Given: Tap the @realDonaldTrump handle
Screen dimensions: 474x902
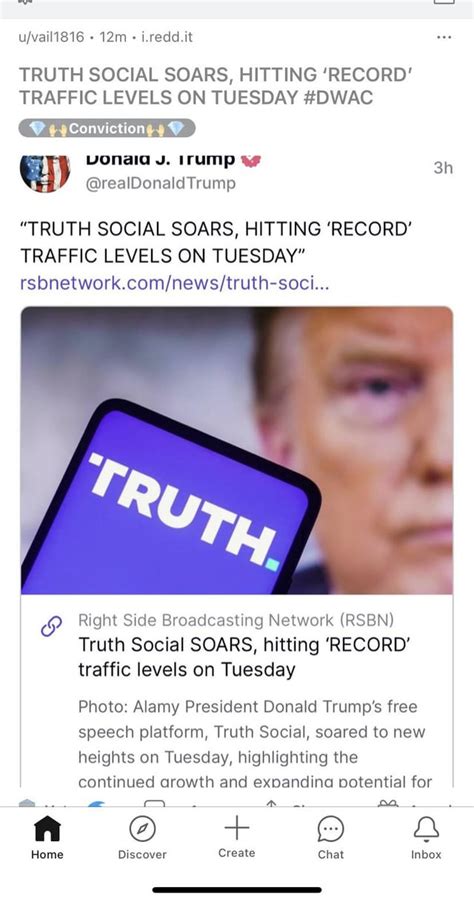Looking at the screenshot, I should pyautogui.click(x=160, y=184).
